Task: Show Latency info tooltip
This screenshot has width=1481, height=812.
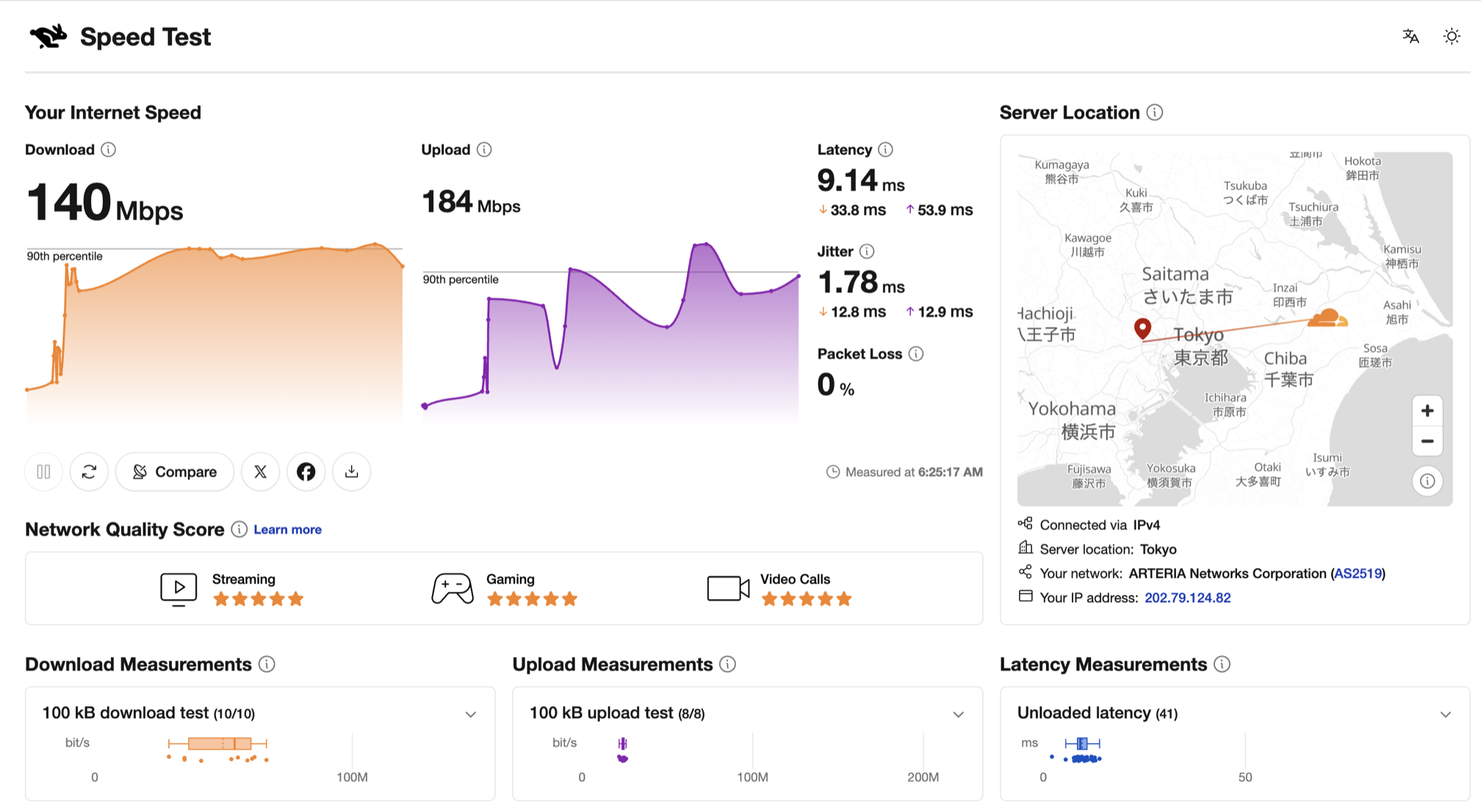Action: pyautogui.click(x=886, y=150)
